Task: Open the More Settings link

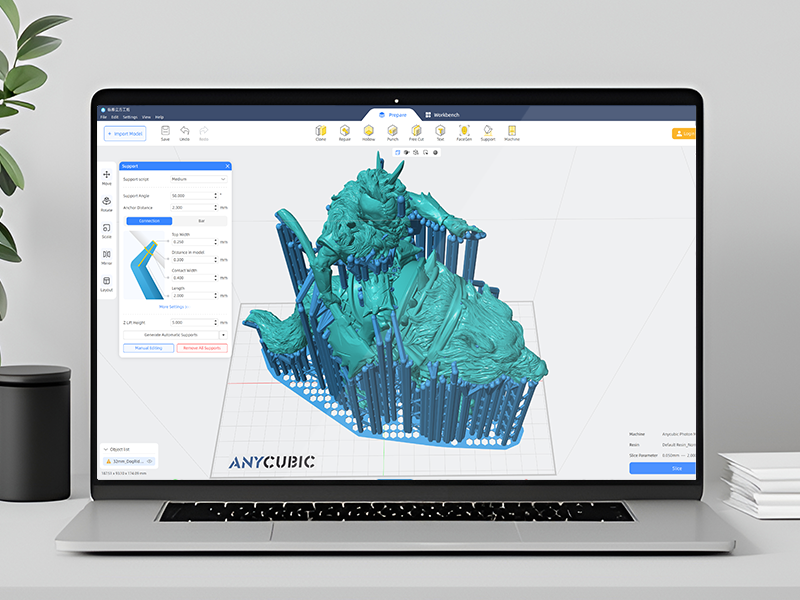Action: [x=173, y=307]
